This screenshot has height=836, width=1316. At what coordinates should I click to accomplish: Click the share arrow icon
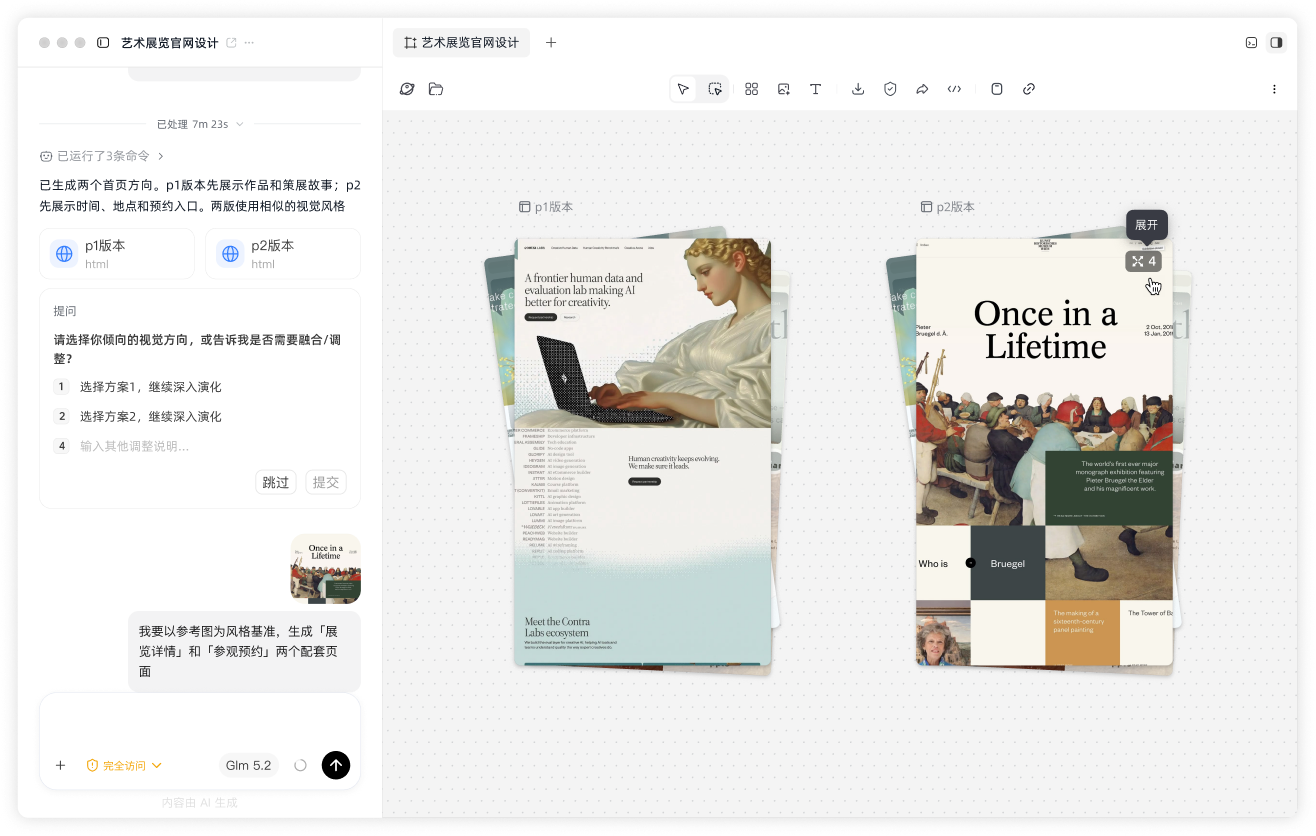click(922, 89)
